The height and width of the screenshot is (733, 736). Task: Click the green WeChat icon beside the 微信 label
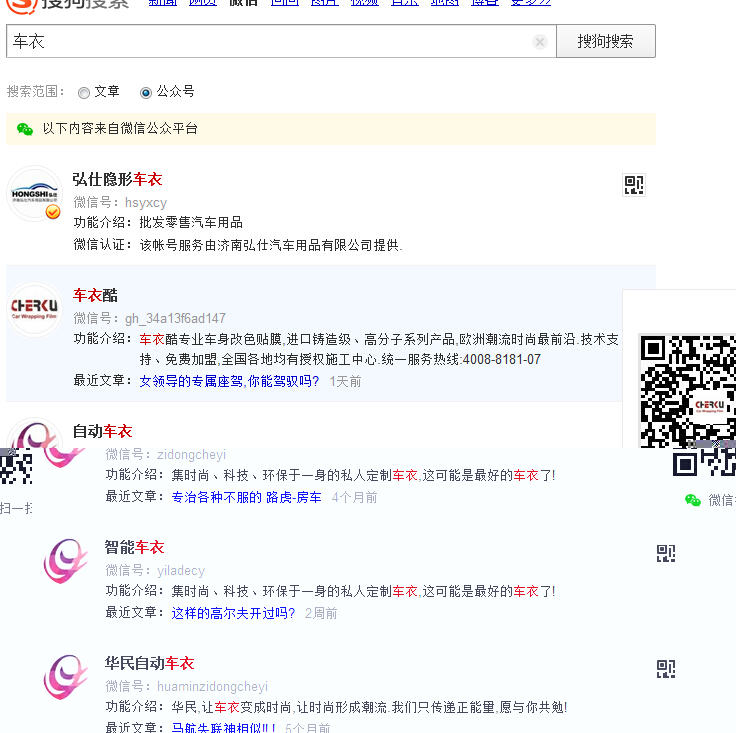pyautogui.click(x=693, y=500)
